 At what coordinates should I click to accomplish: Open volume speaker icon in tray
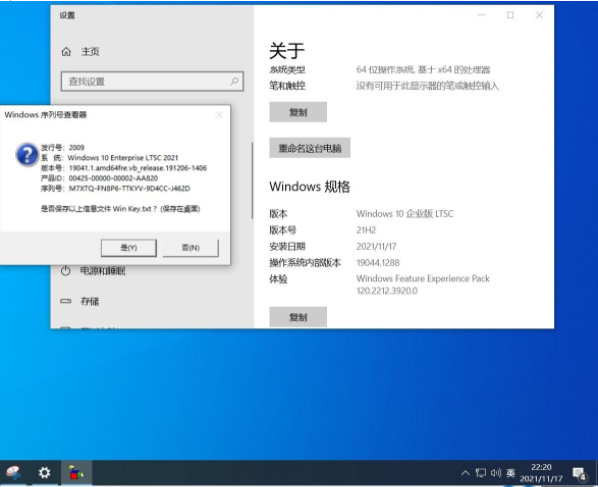(x=496, y=473)
